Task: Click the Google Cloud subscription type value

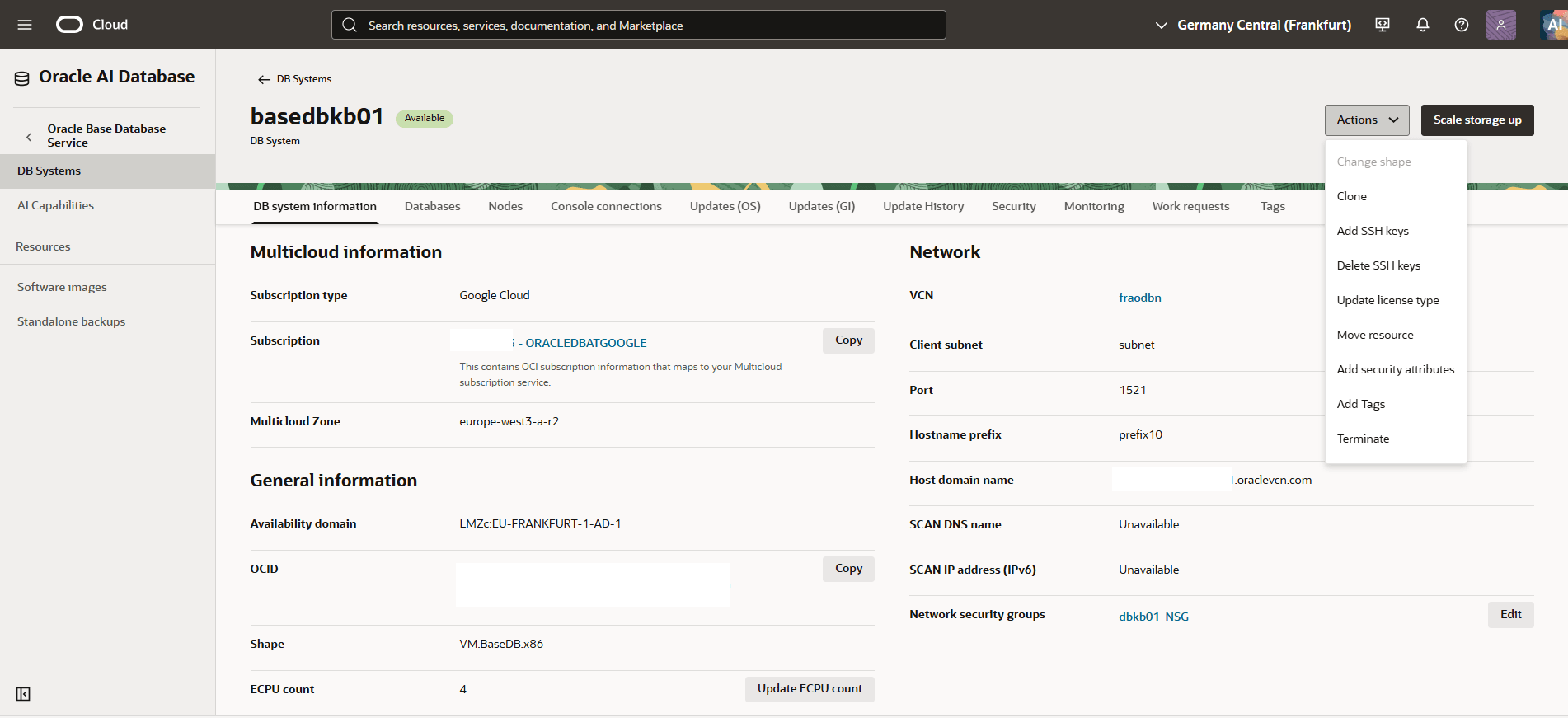Action: [495, 295]
